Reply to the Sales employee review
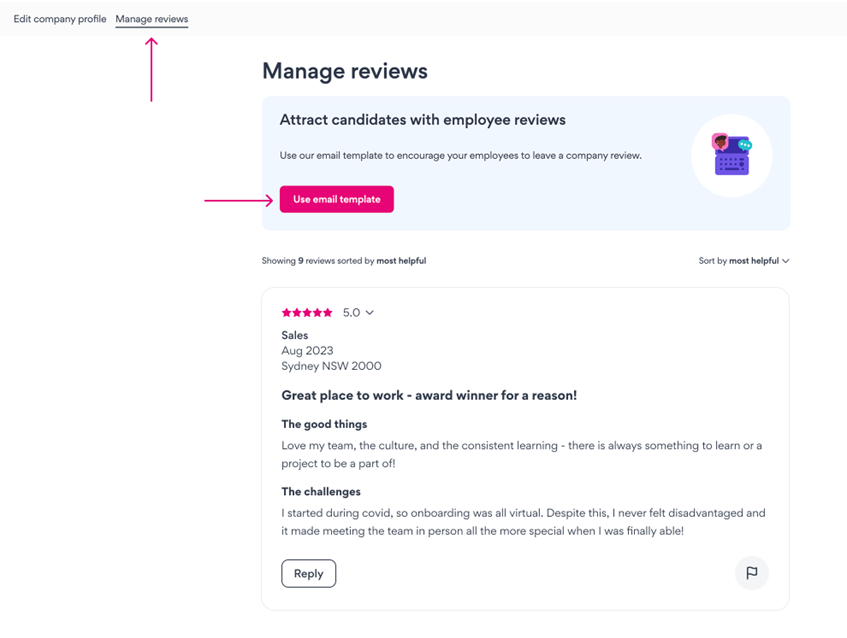 tap(308, 573)
